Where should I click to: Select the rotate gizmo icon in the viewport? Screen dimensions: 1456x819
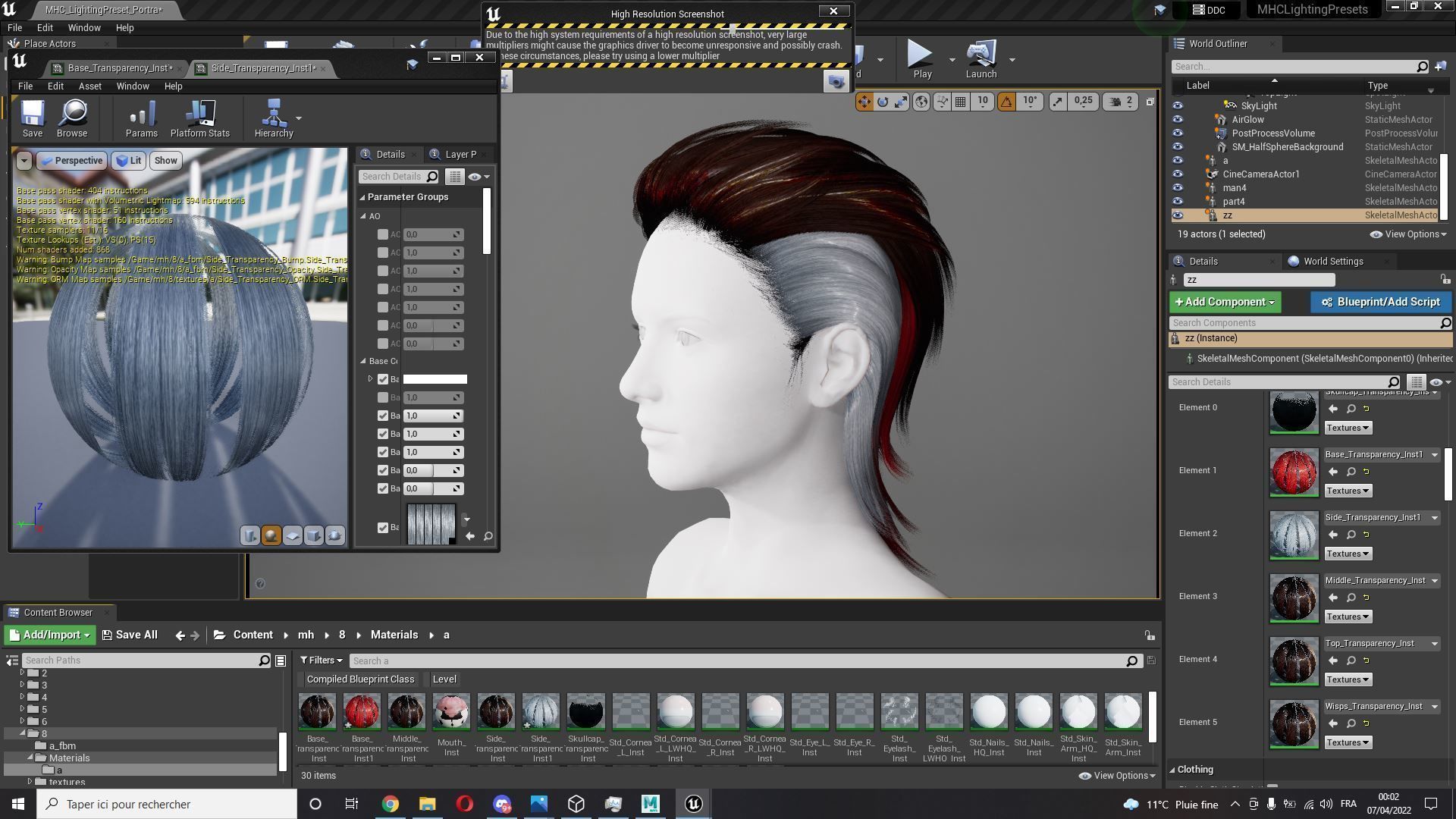pyautogui.click(x=883, y=101)
